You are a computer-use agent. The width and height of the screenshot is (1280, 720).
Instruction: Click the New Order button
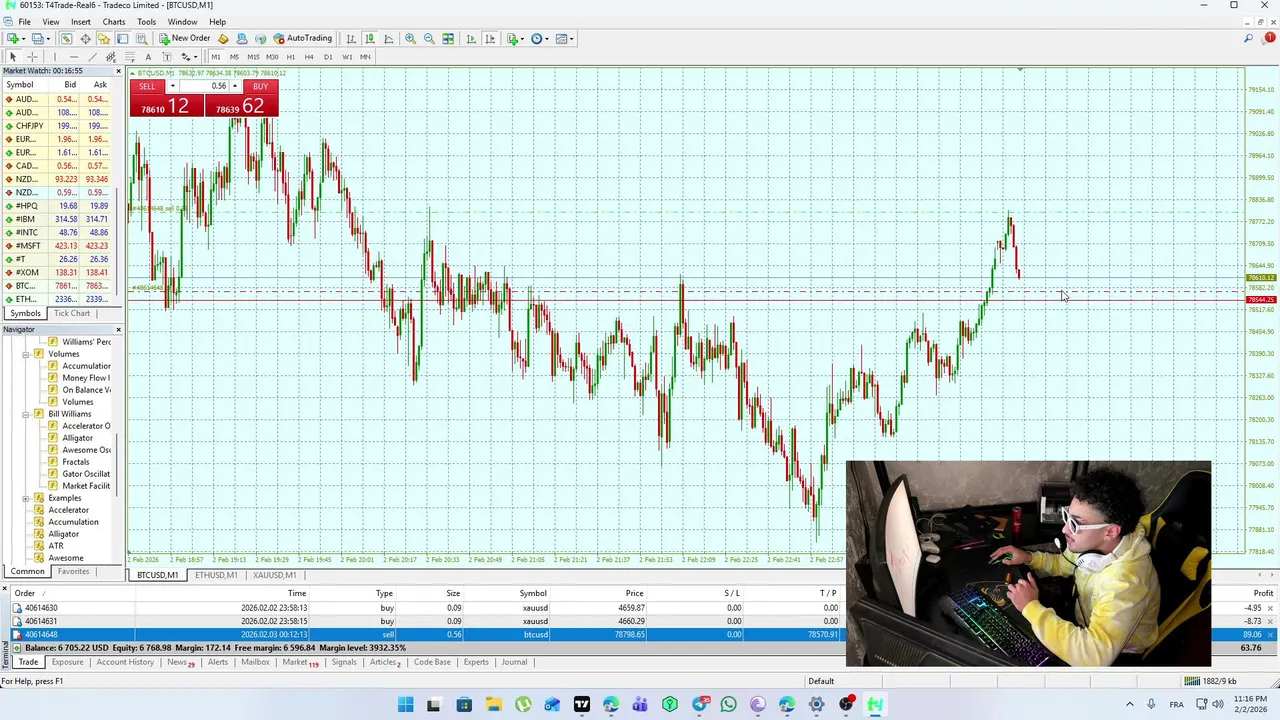click(185, 38)
